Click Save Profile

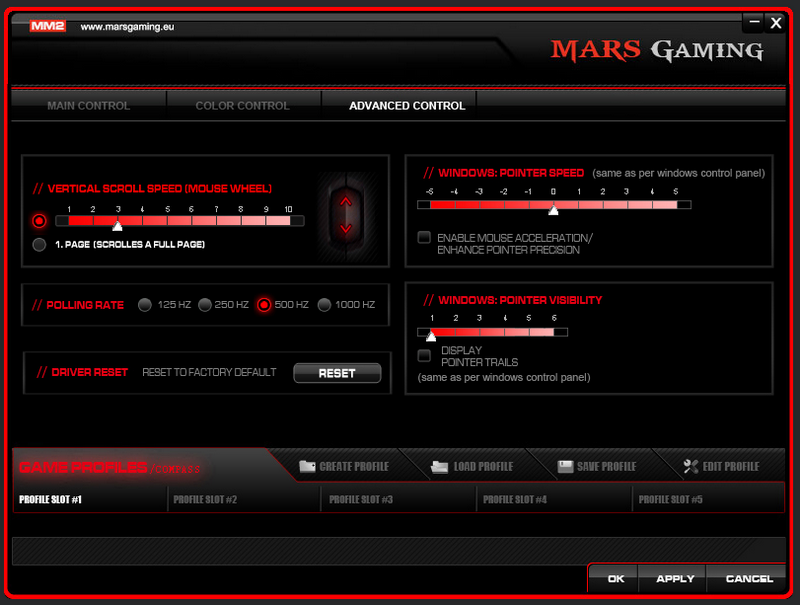click(597, 466)
